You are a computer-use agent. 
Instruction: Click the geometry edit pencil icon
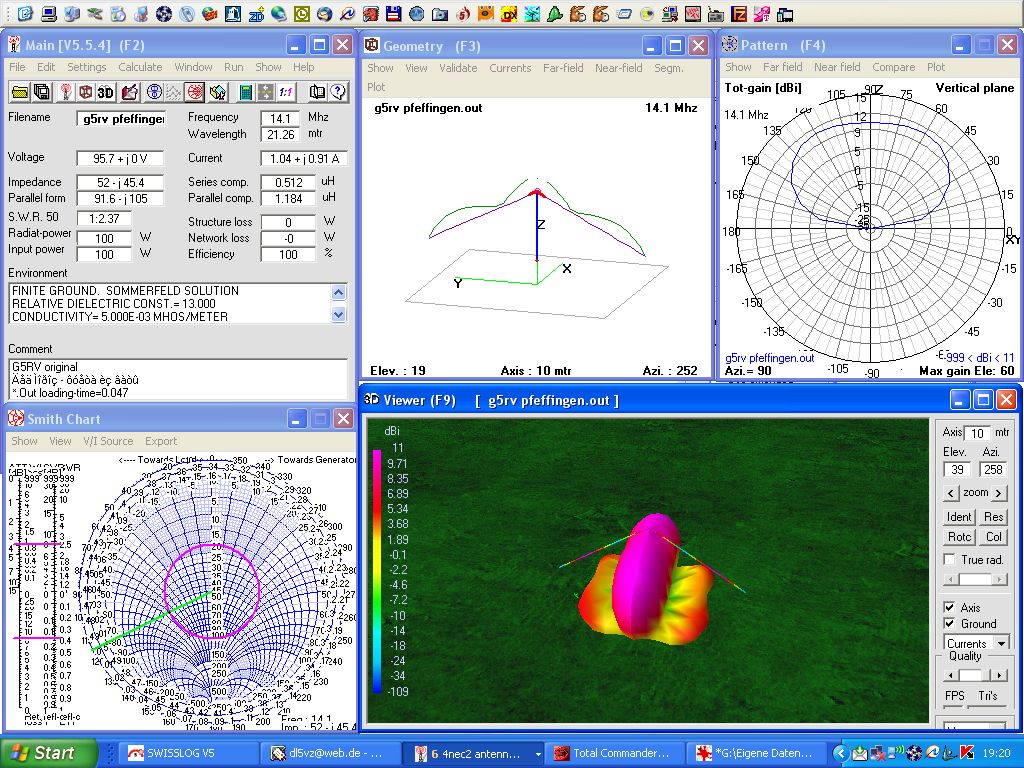129,92
